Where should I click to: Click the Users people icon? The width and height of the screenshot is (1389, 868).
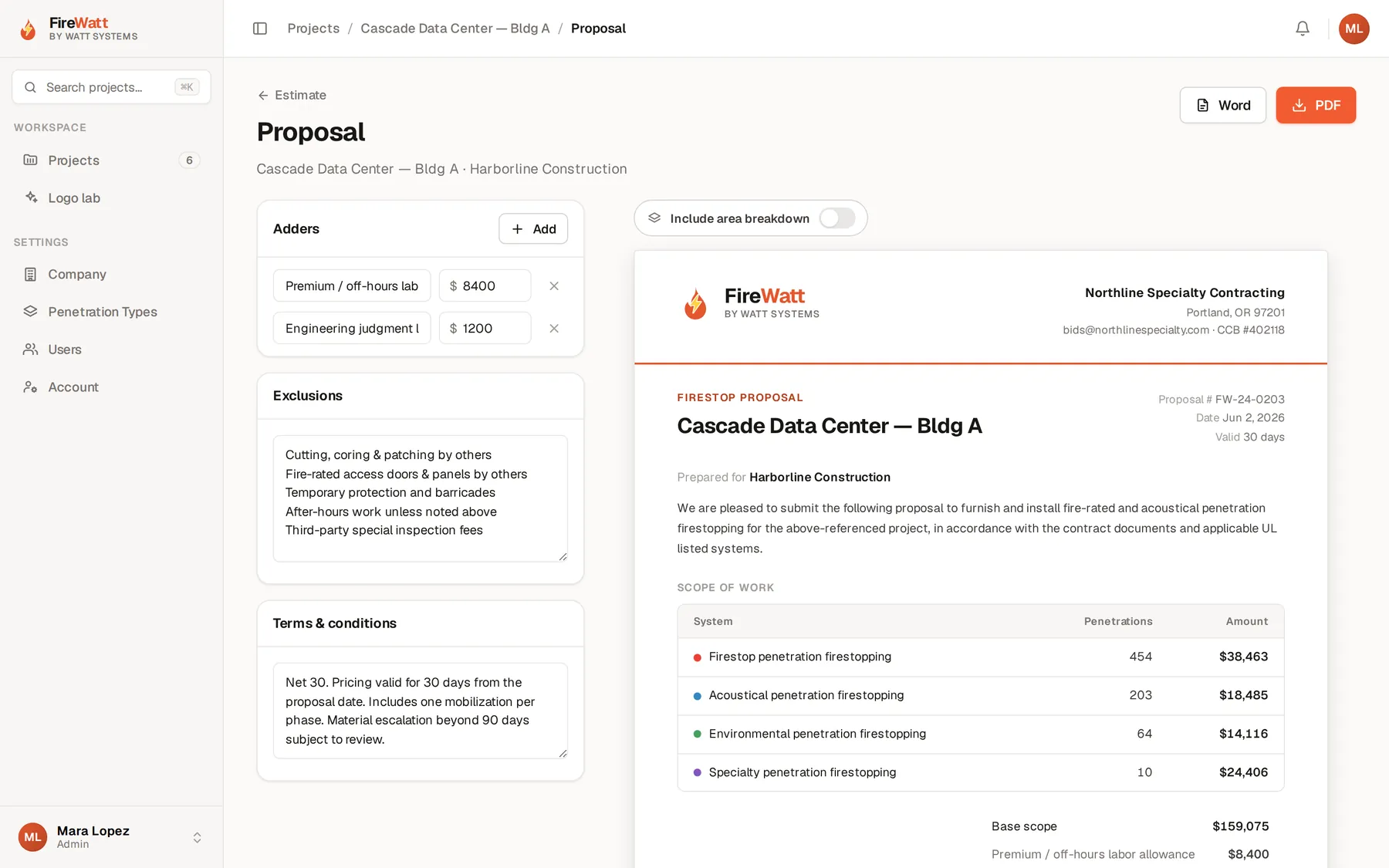[30, 350]
